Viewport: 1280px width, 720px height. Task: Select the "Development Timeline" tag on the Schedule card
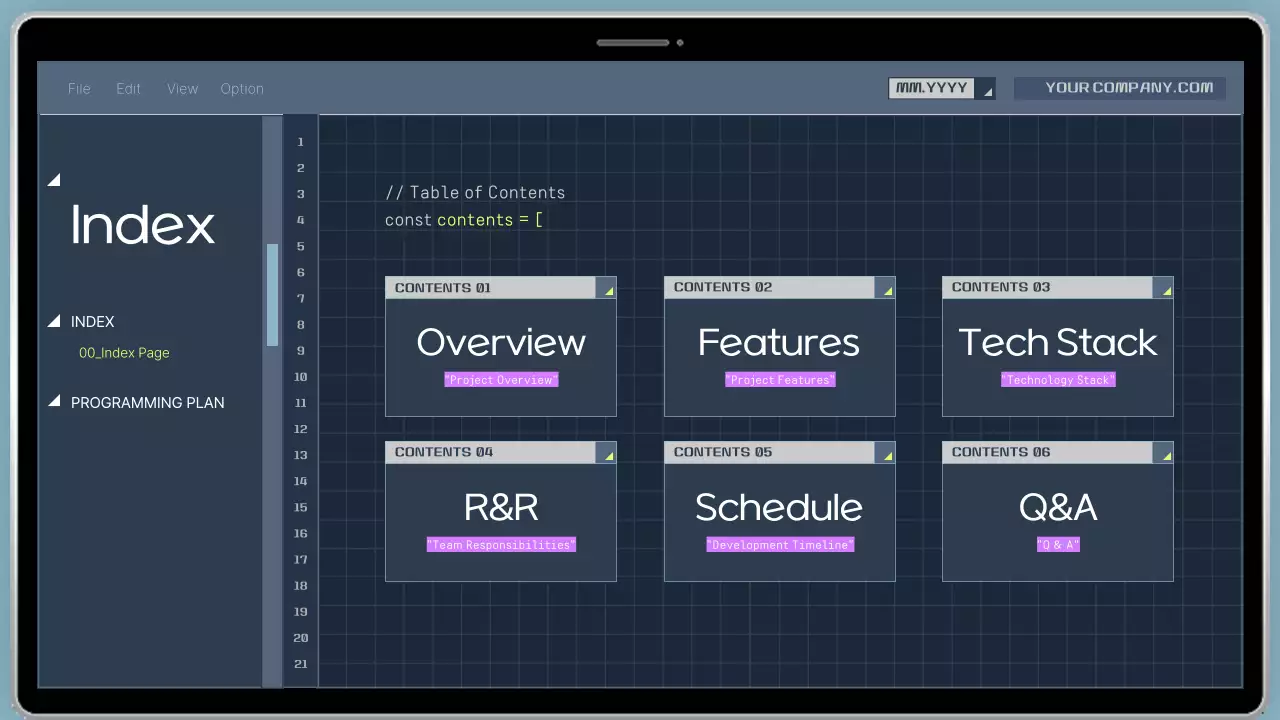[x=779, y=545]
